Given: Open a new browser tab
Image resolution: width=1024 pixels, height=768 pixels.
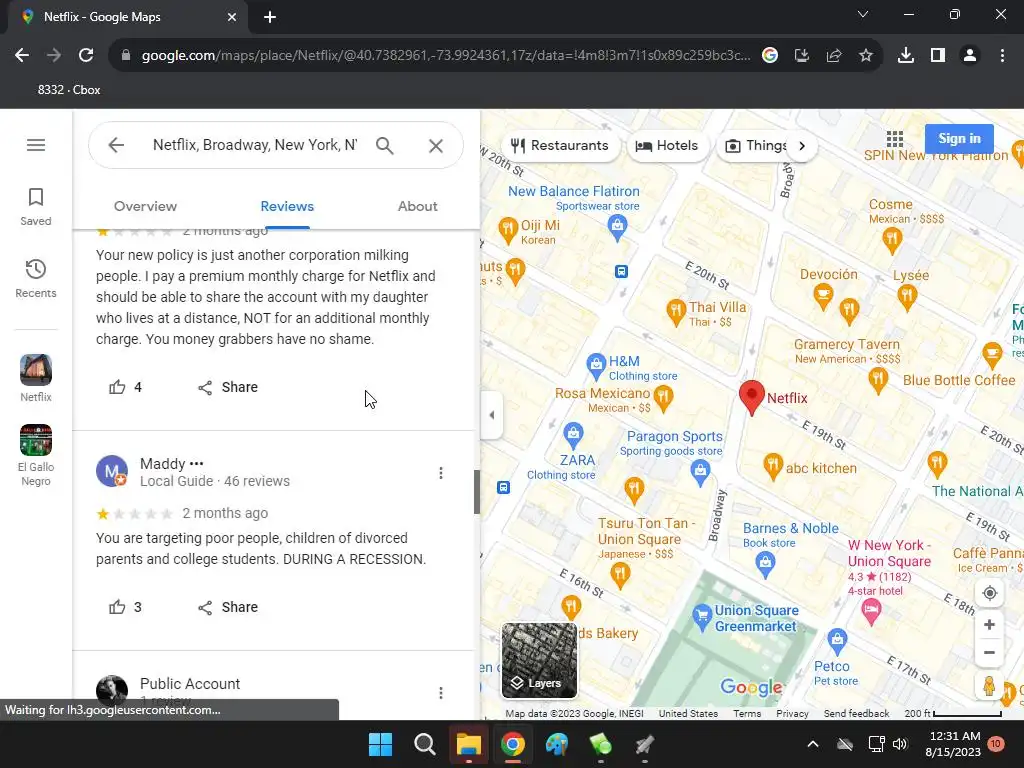Looking at the screenshot, I should tap(270, 17).
